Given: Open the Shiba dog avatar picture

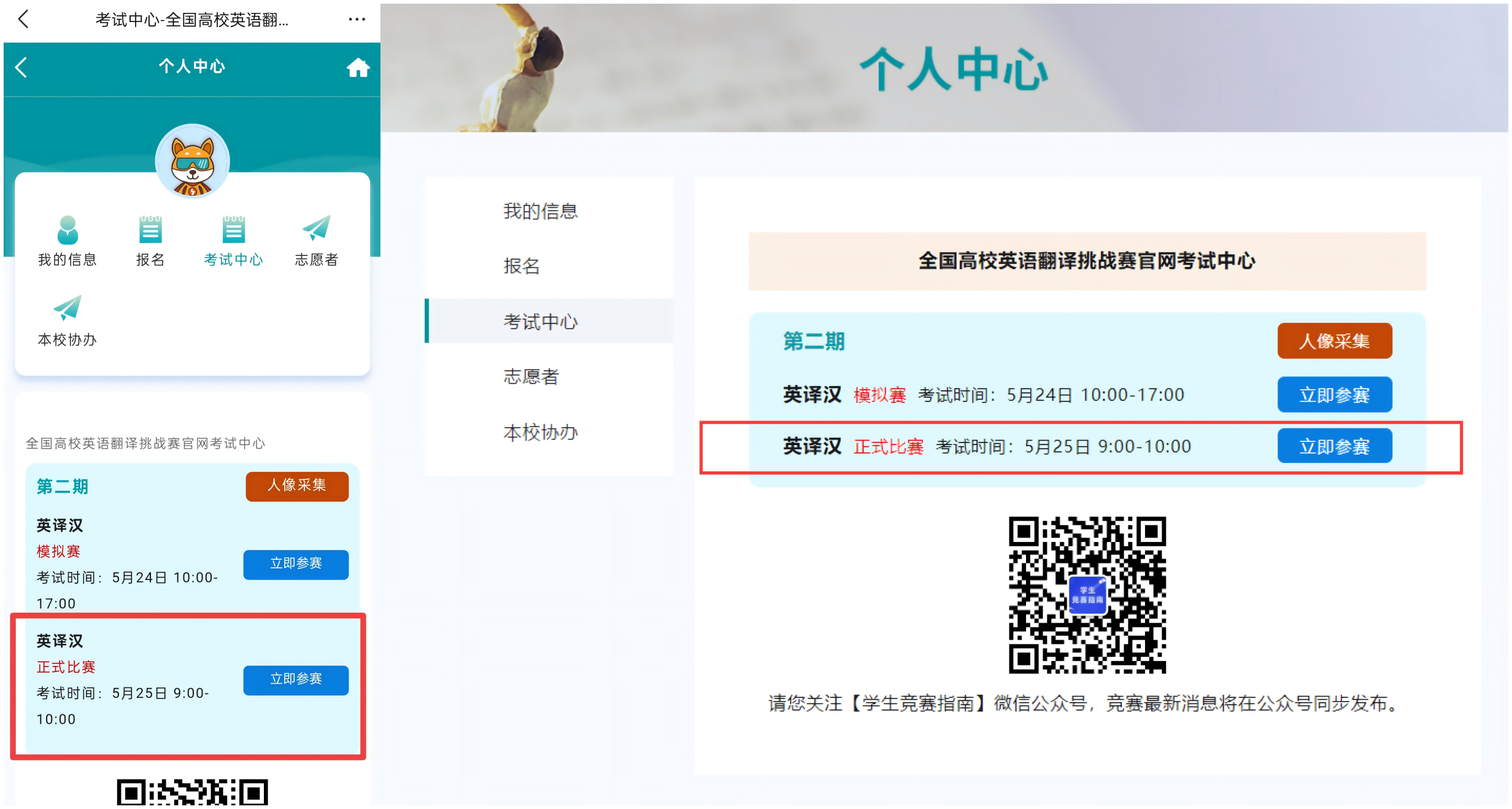Looking at the screenshot, I should click(193, 161).
